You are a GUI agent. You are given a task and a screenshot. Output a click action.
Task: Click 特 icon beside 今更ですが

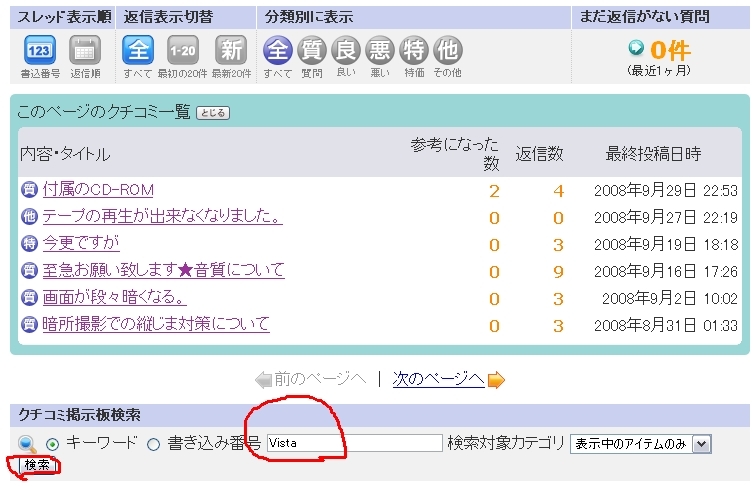point(29,243)
